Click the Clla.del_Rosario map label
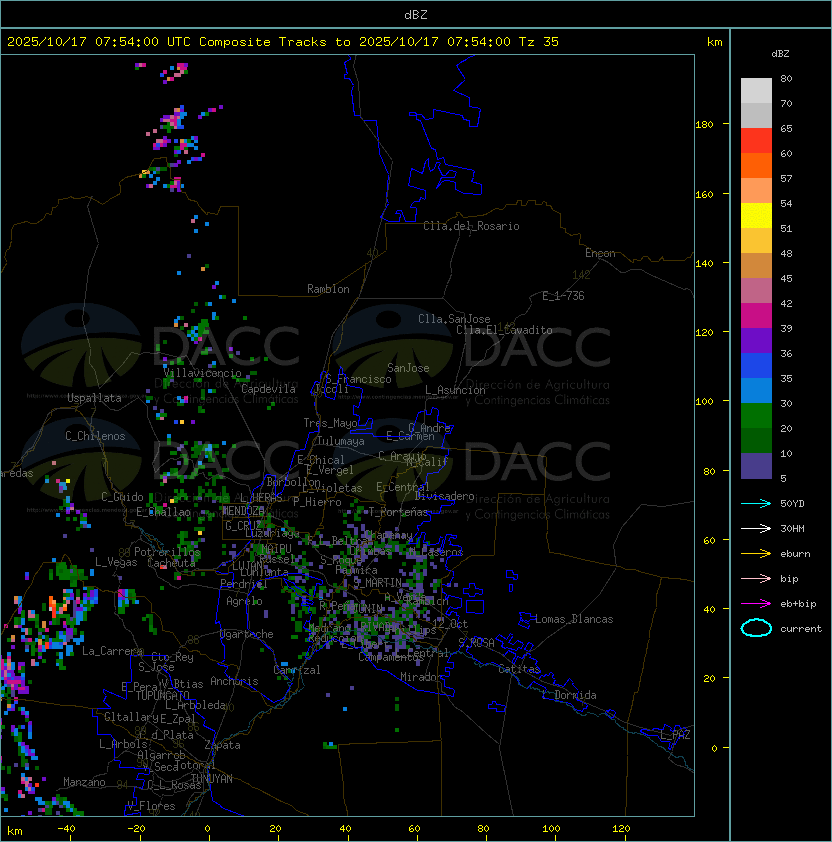832x842 pixels. (x=471, y=226)
